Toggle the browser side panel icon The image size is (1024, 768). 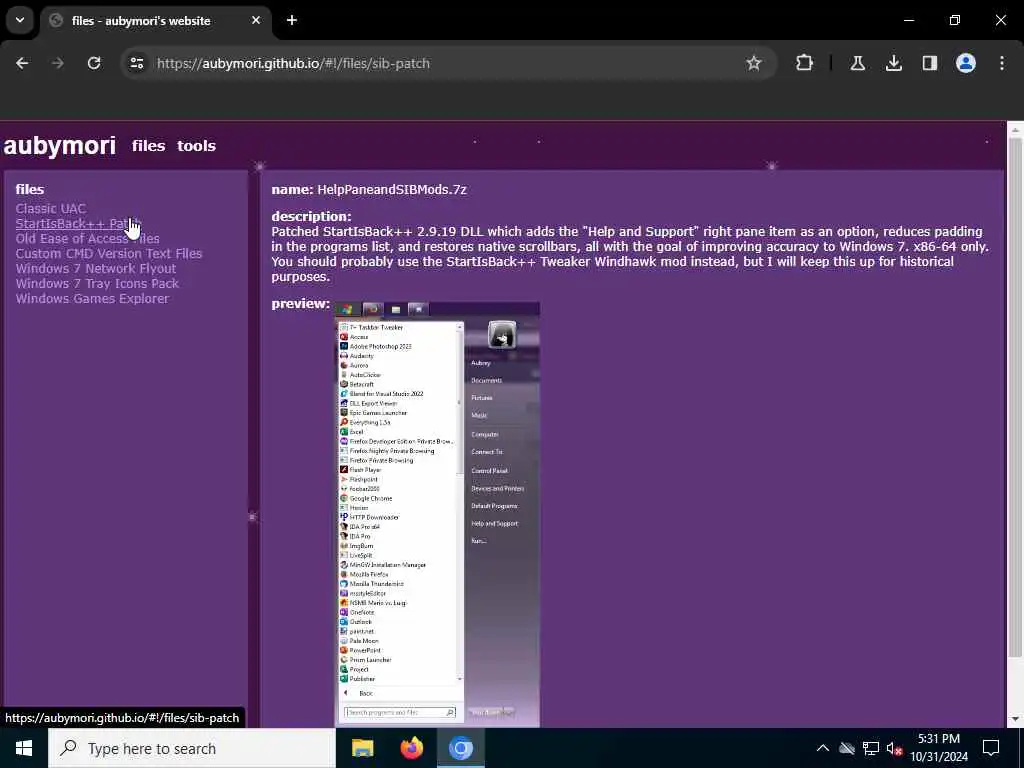coord(930,63)
